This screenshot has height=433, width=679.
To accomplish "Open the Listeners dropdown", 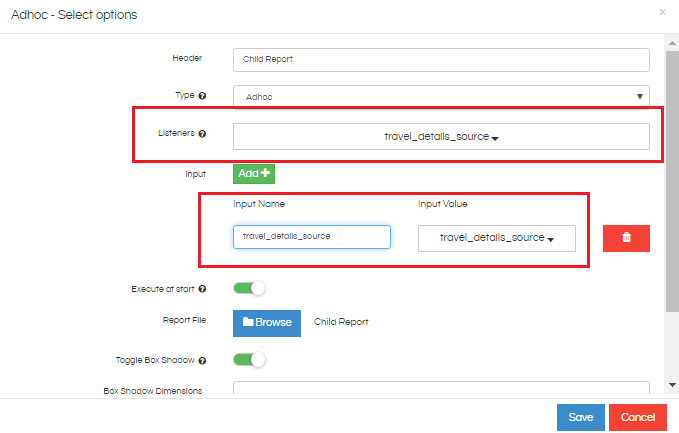I will tap(441, 136).
